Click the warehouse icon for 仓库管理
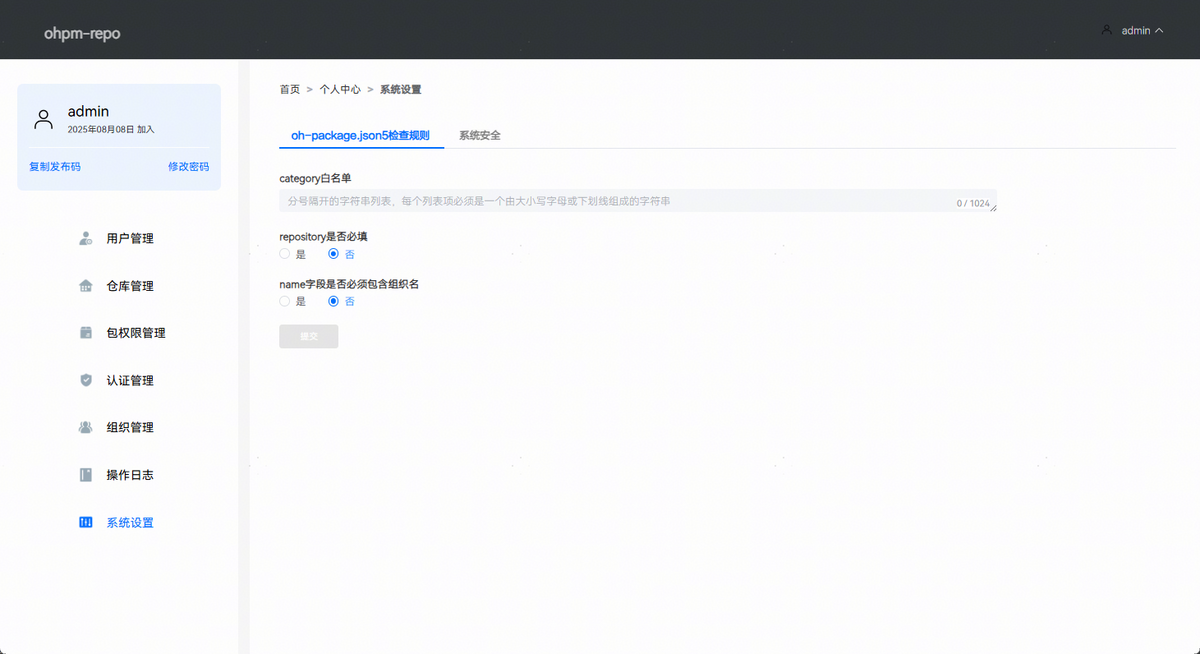This screenshot has width=1200, height=654. [86, 286]
